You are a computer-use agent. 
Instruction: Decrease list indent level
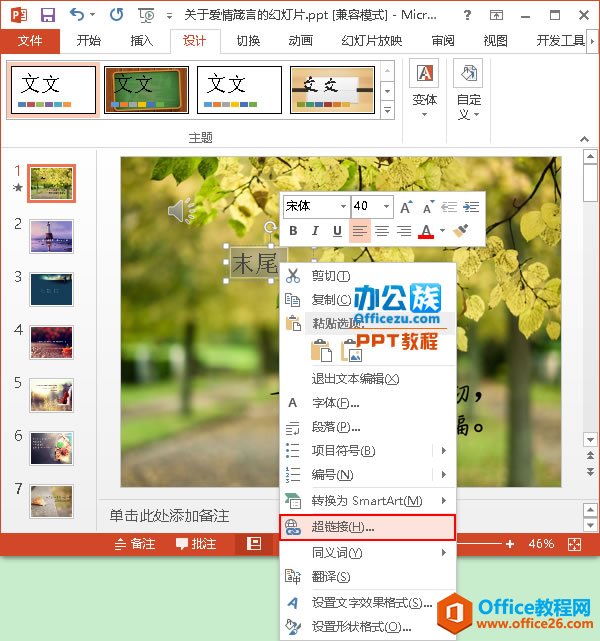coord(449,207)
